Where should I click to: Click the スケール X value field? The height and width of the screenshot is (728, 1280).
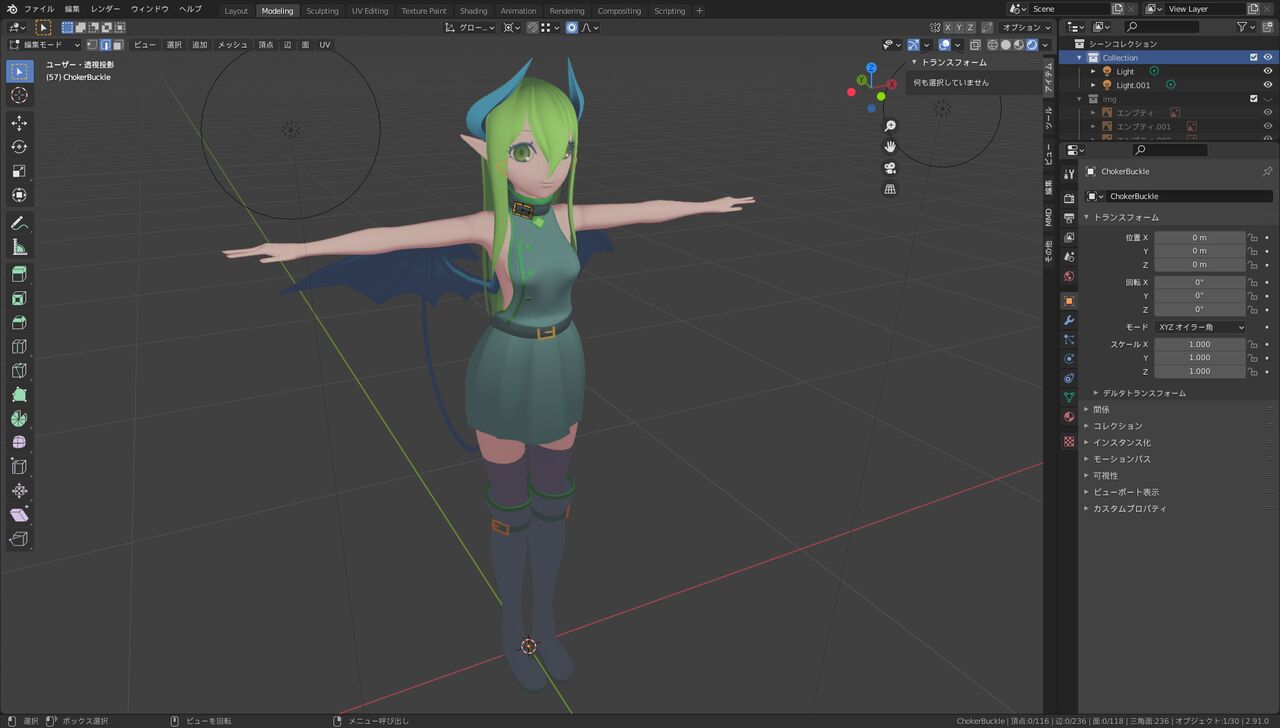click(x=1200, y=344)
